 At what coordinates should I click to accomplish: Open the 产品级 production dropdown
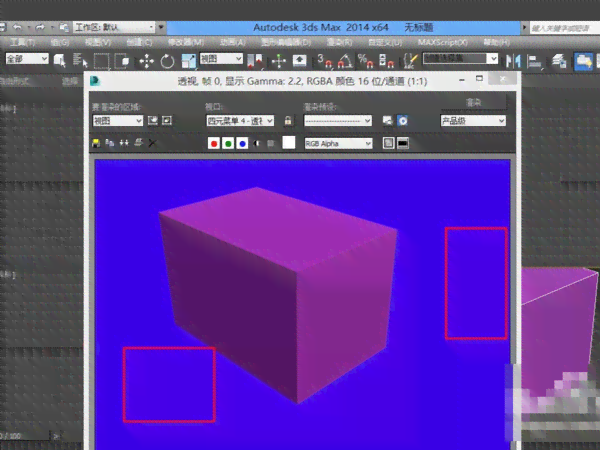[x=473, y=121]
